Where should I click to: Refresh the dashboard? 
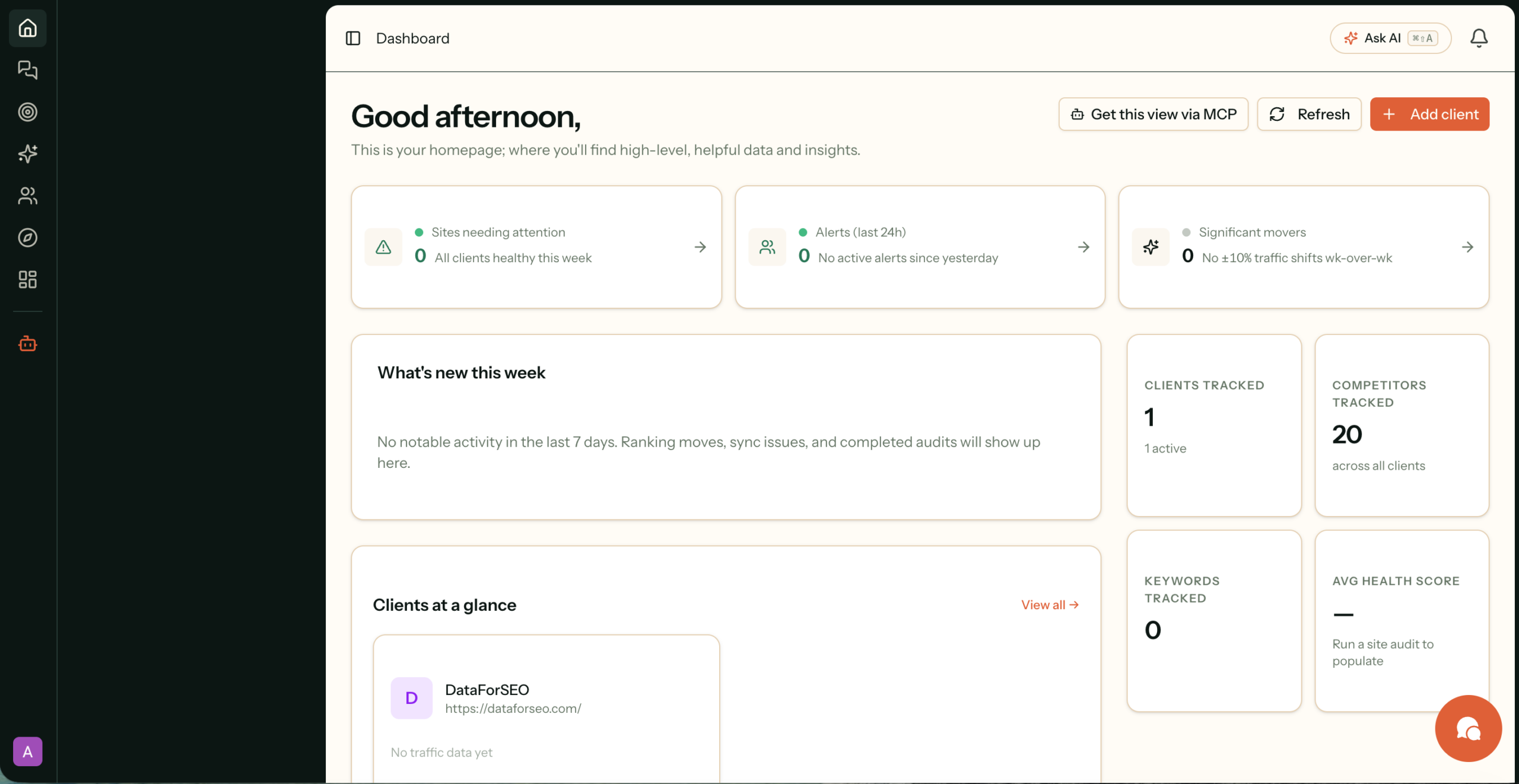1309,114
